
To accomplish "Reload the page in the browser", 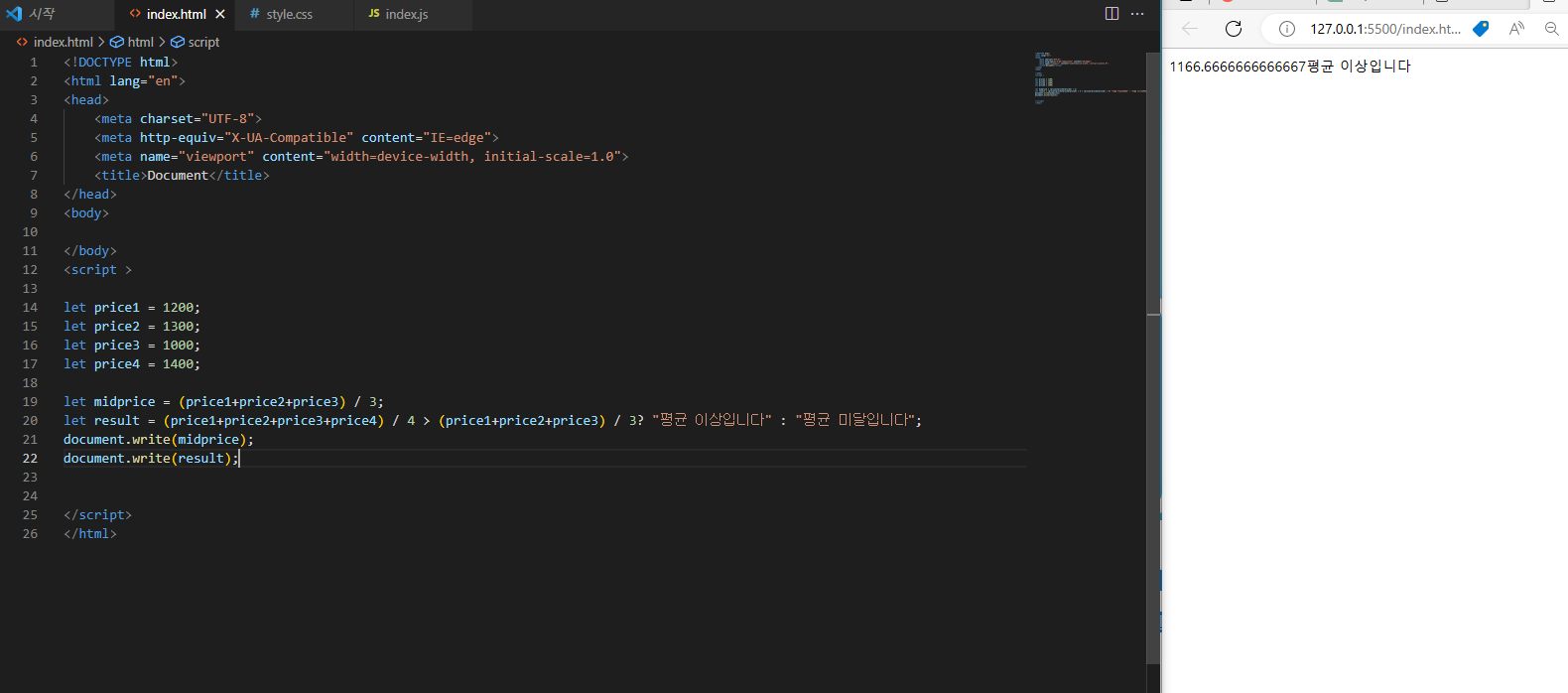I will point(1234,29).
